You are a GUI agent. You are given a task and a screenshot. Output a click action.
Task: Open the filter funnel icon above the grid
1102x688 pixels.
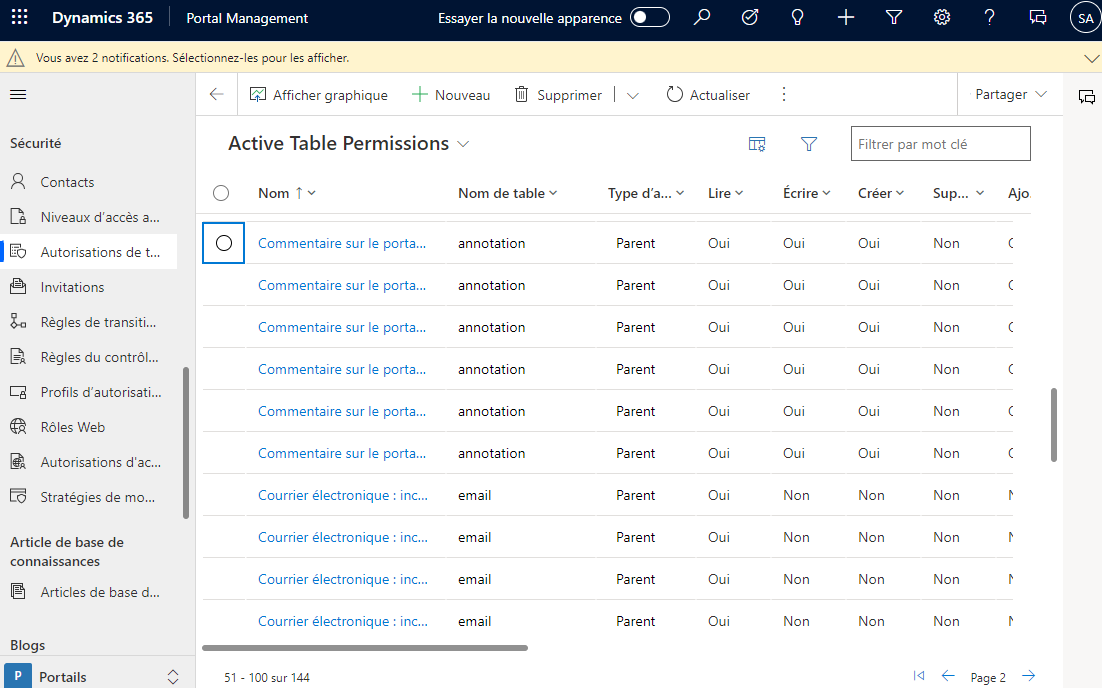pos(809,144)
